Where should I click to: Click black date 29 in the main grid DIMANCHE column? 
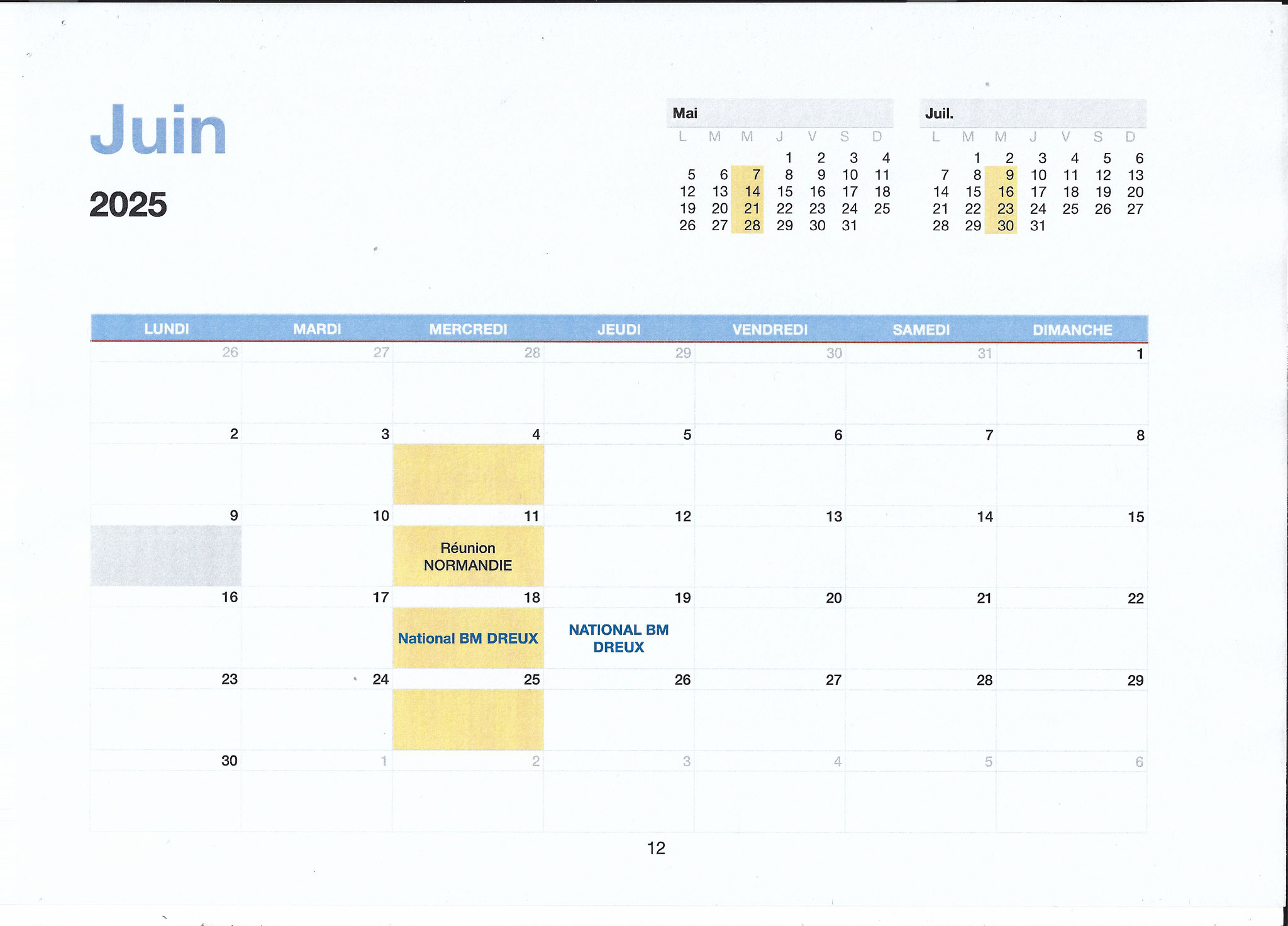(1136, 680)
